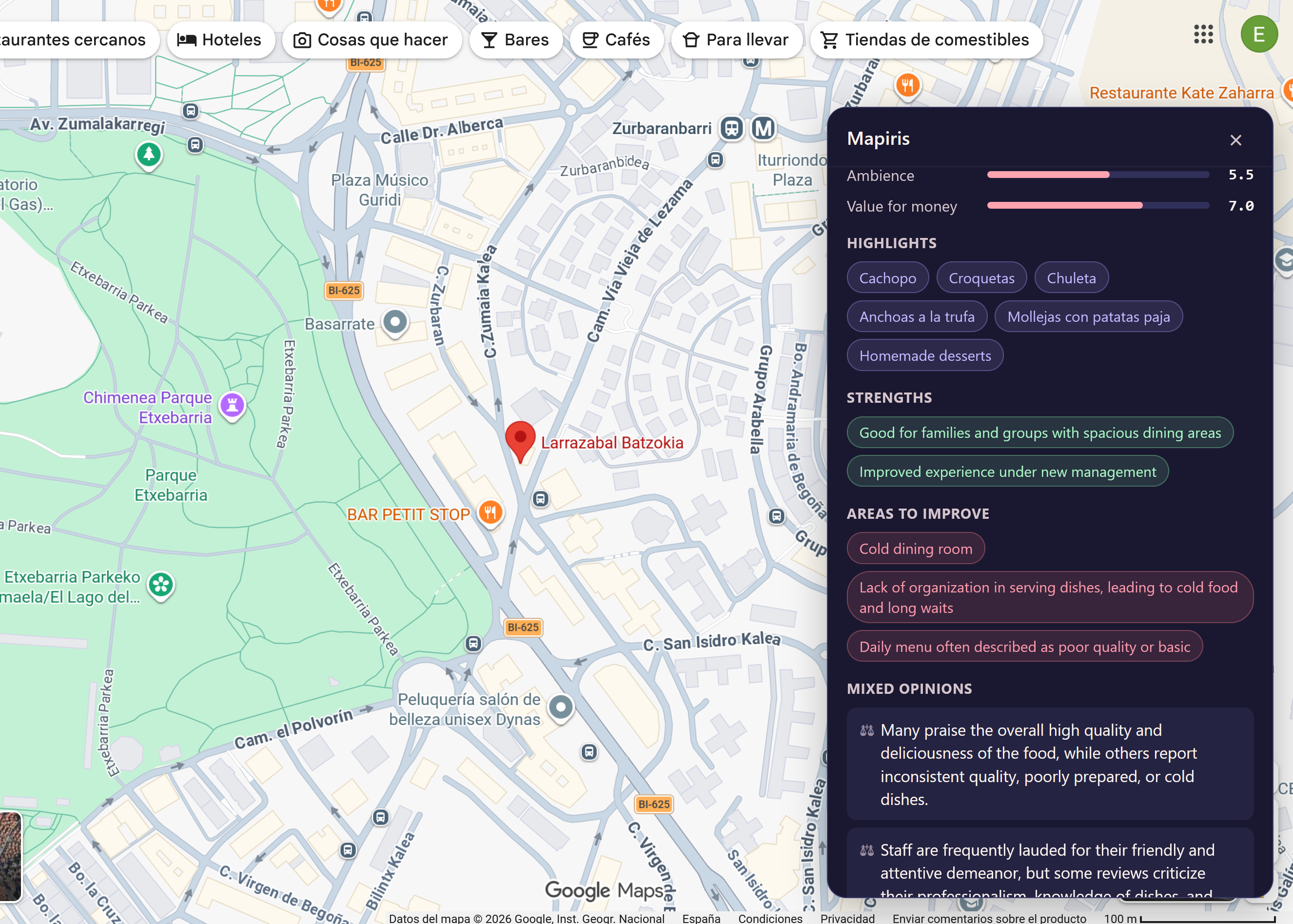Click the food quality mixed opinion card
This screenshot has height=924, width=1293.
(x=1050, y=764)
